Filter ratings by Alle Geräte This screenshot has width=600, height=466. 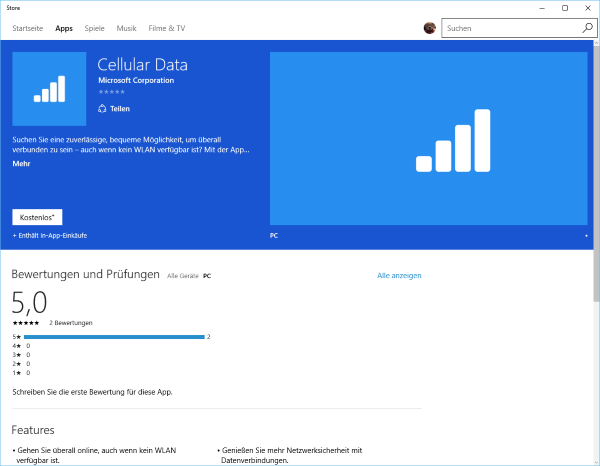pos(183,276)
